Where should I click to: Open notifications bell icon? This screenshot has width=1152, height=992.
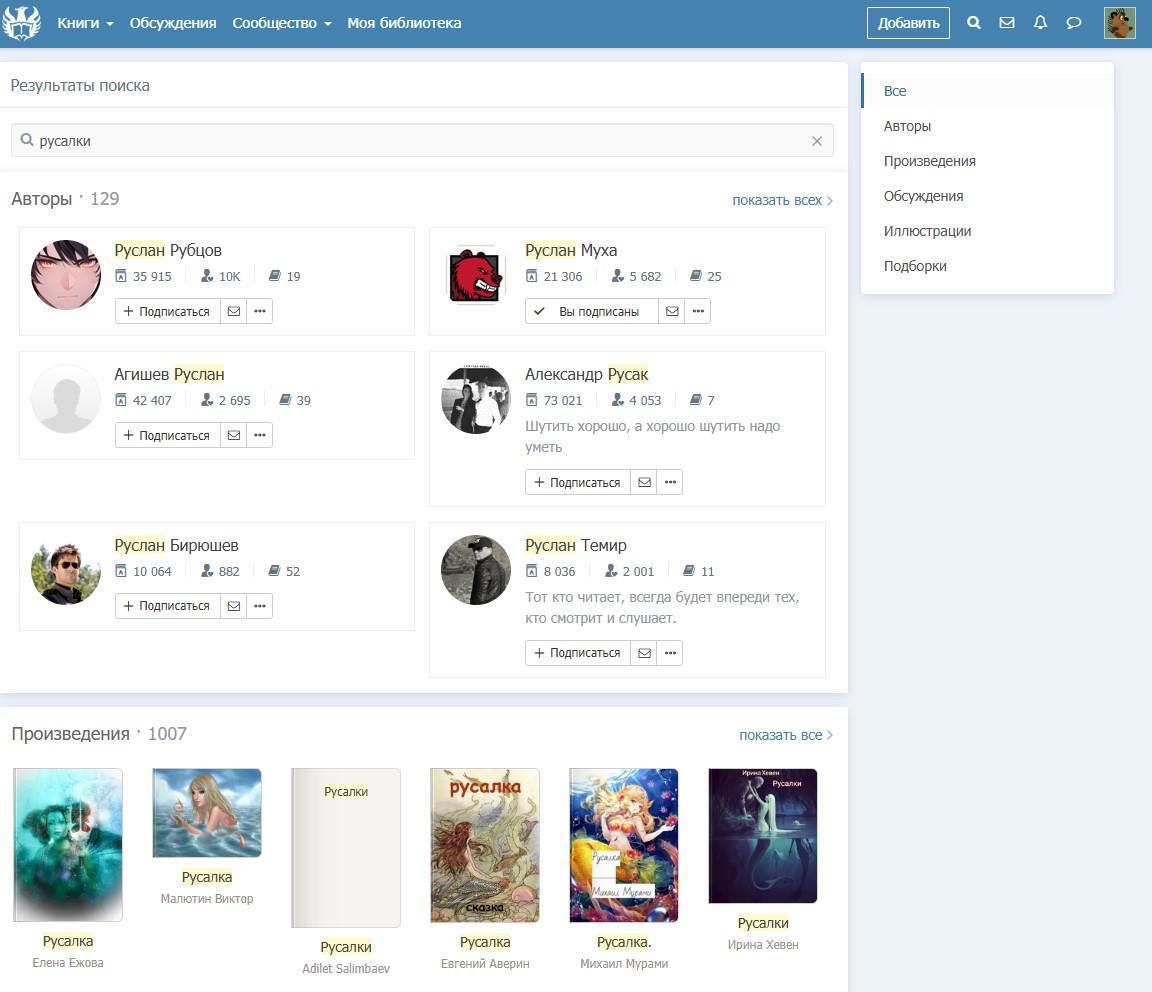pos(1040,23)
